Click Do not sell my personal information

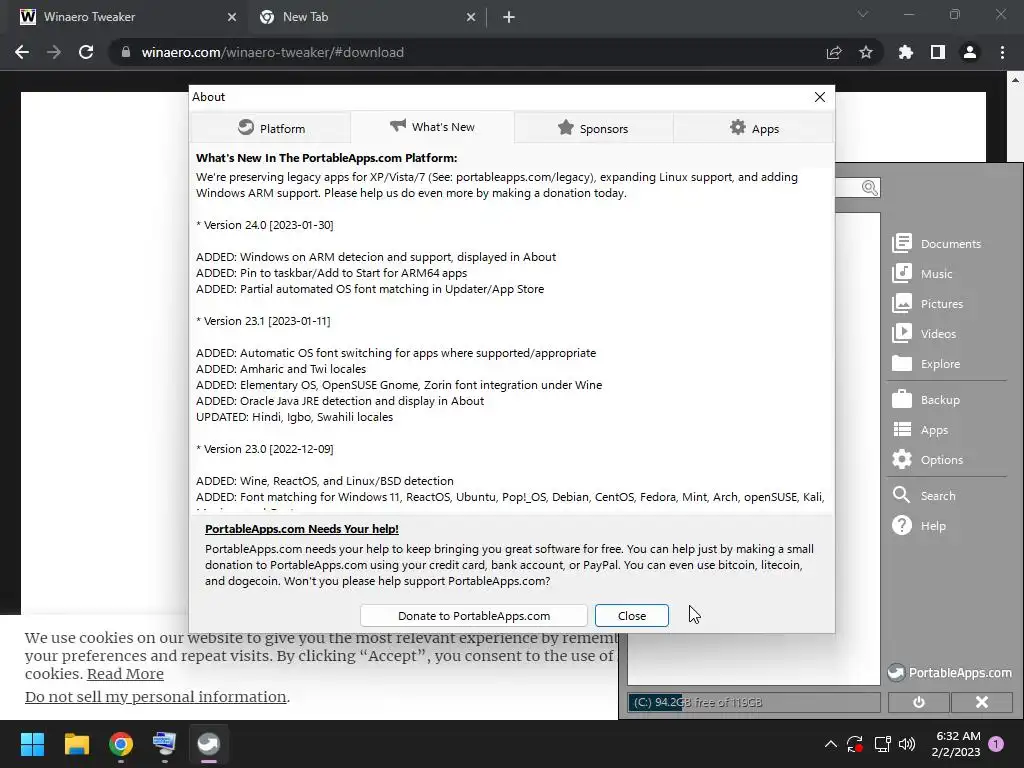click(x=155, y=697)
